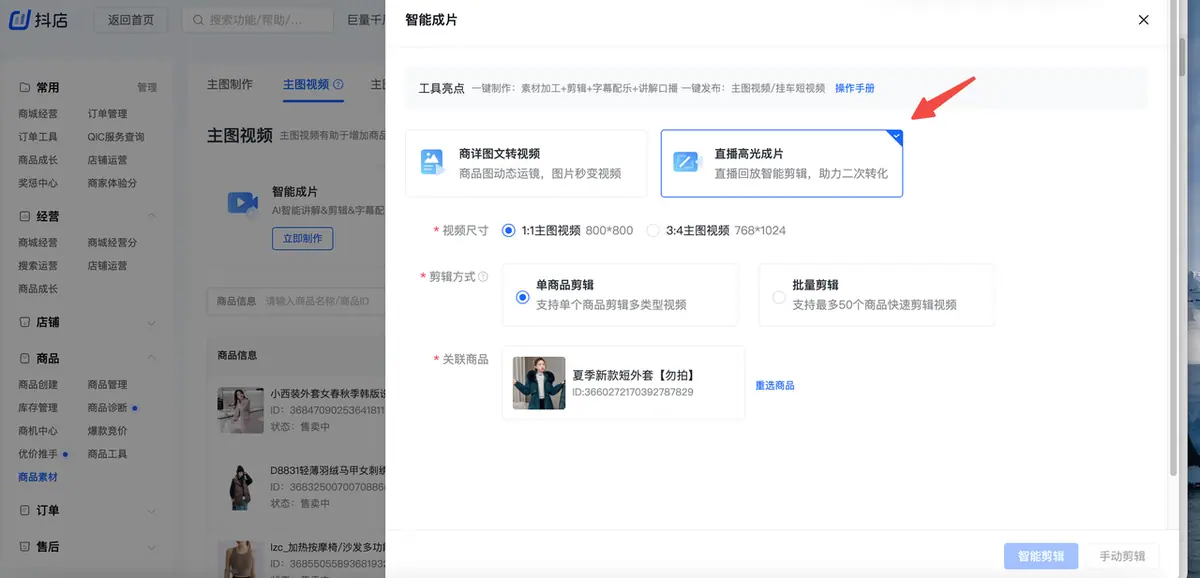Click the D8831轻薄羽绒马甲 product thumbnail
Screen dimensions: 1200x578
tap(241, 487)
